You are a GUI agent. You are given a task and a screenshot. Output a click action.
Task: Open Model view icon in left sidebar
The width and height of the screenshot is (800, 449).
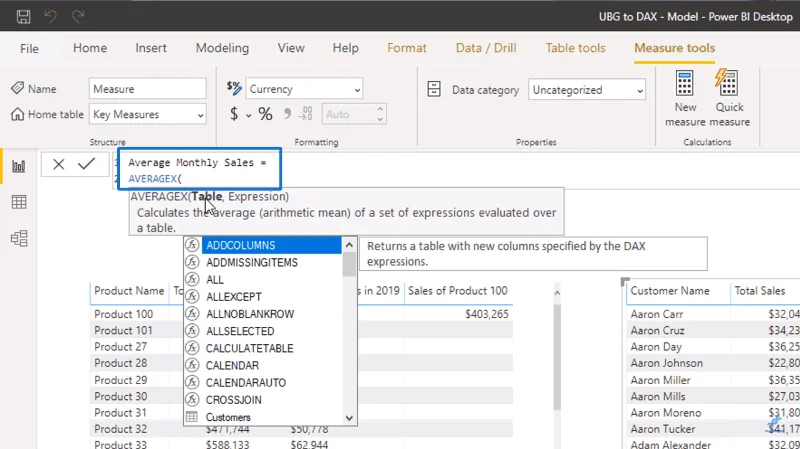(x=19, y=238)
